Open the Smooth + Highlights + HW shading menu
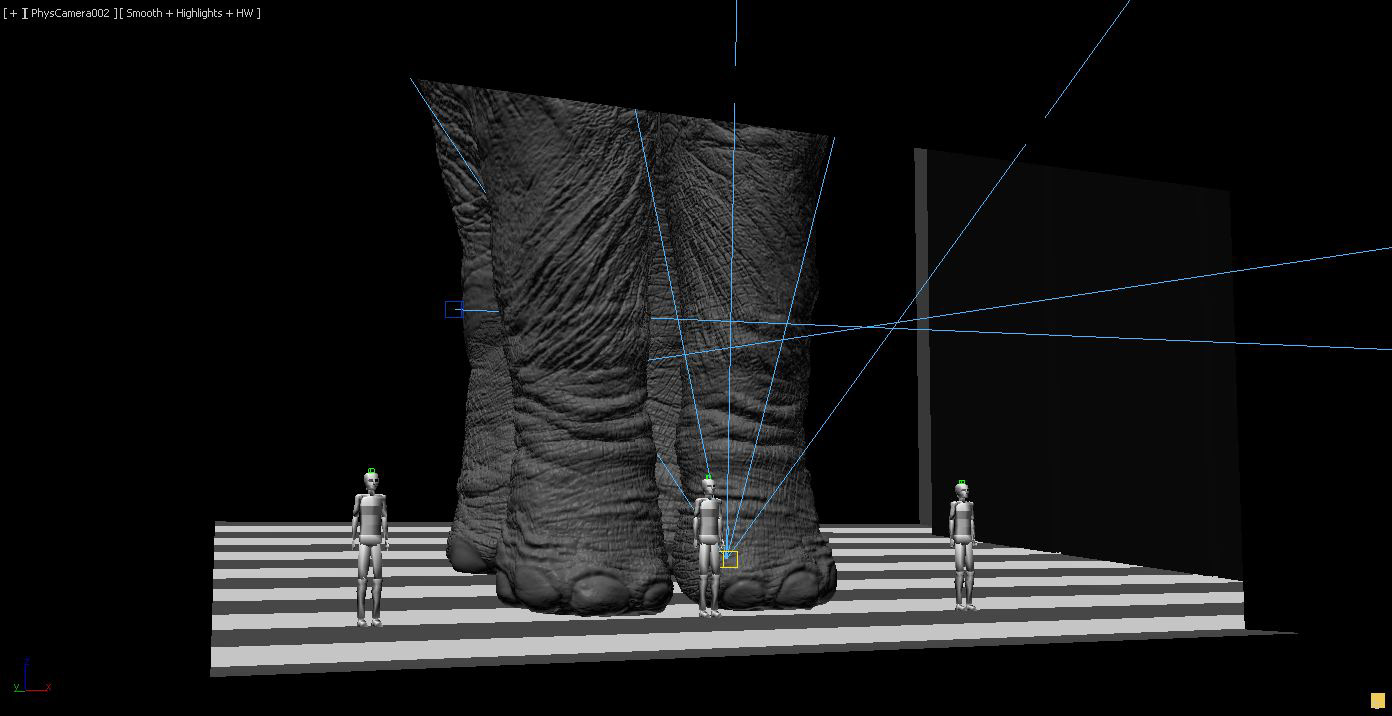 tap(189, 13)
